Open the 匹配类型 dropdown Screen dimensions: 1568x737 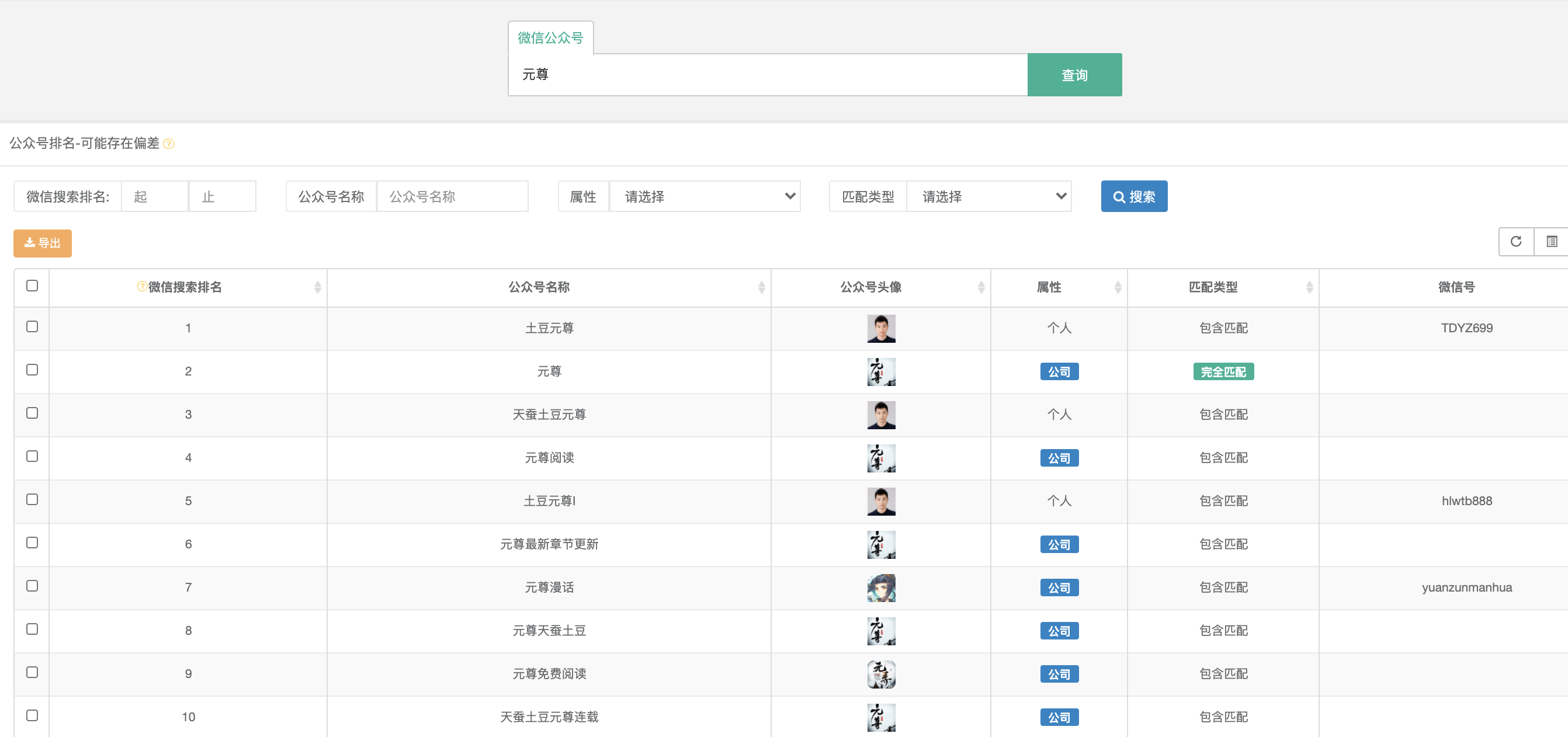coord(988,197)
